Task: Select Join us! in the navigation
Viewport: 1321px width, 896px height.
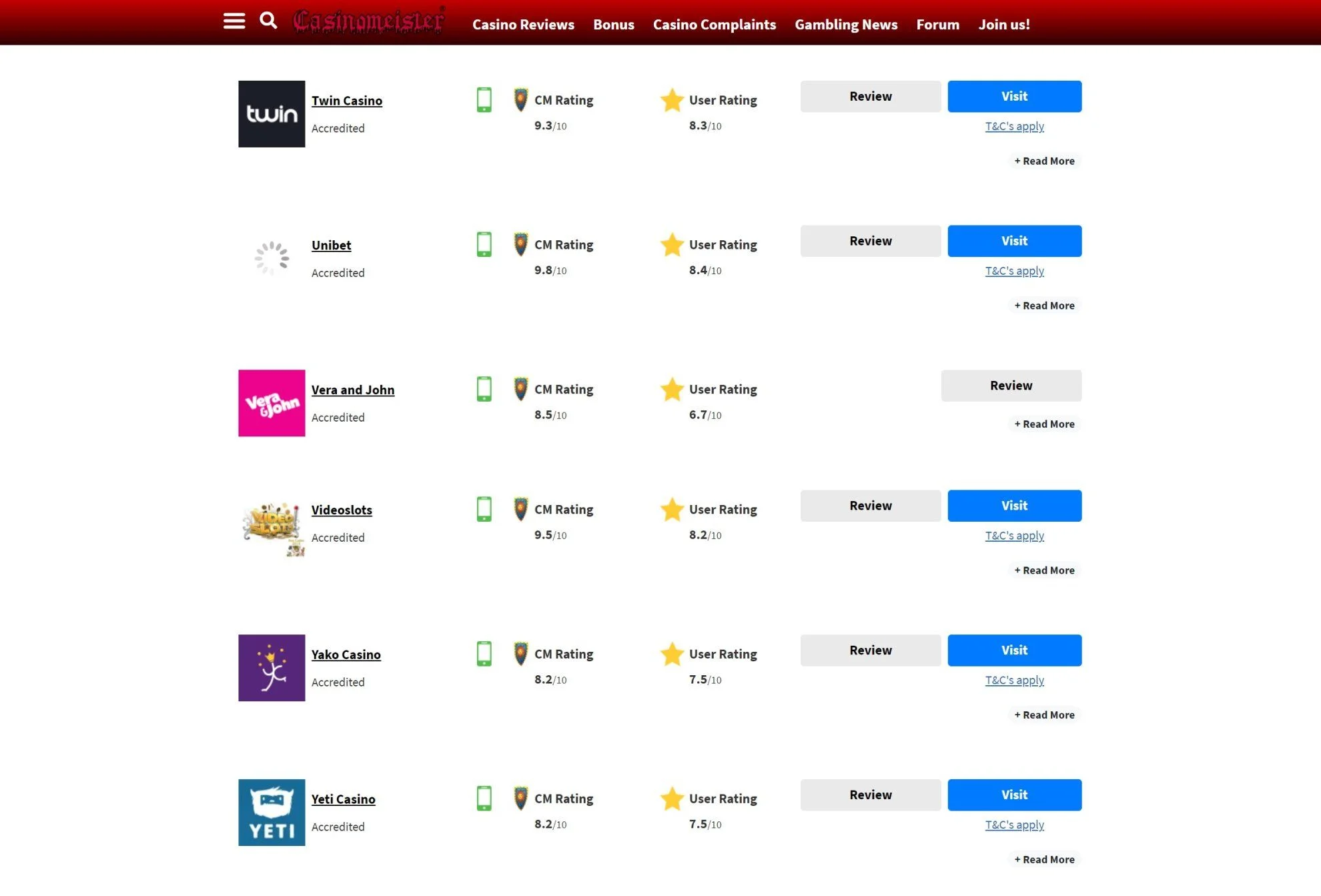Action: (x=1004, y=25)
